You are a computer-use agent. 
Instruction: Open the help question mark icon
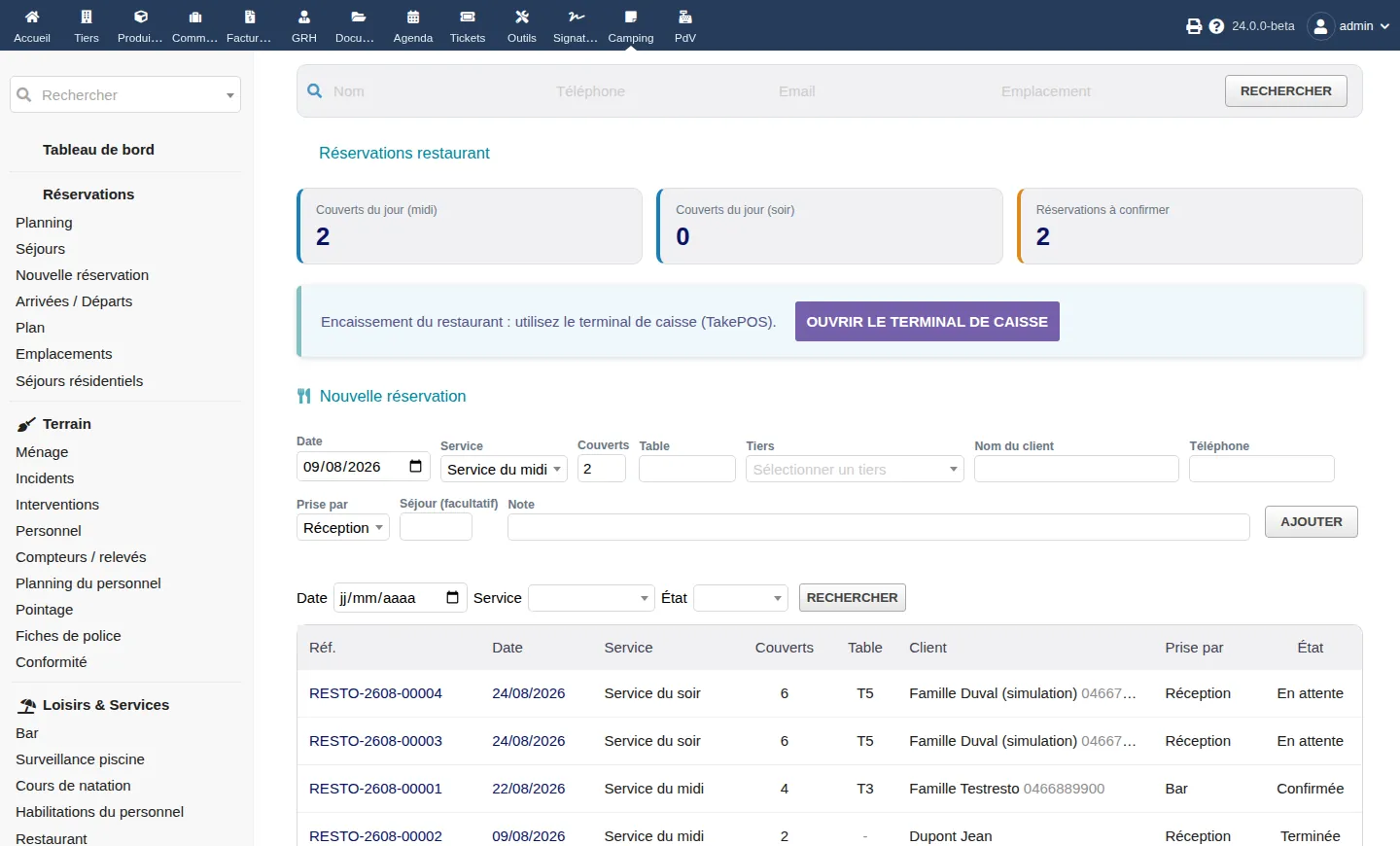click(x=1216, y=26)
